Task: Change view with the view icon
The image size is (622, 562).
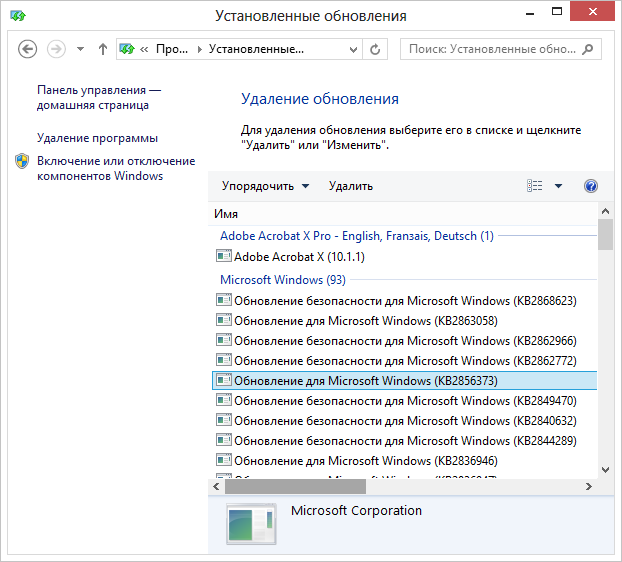Action: (x=534, y=186)
